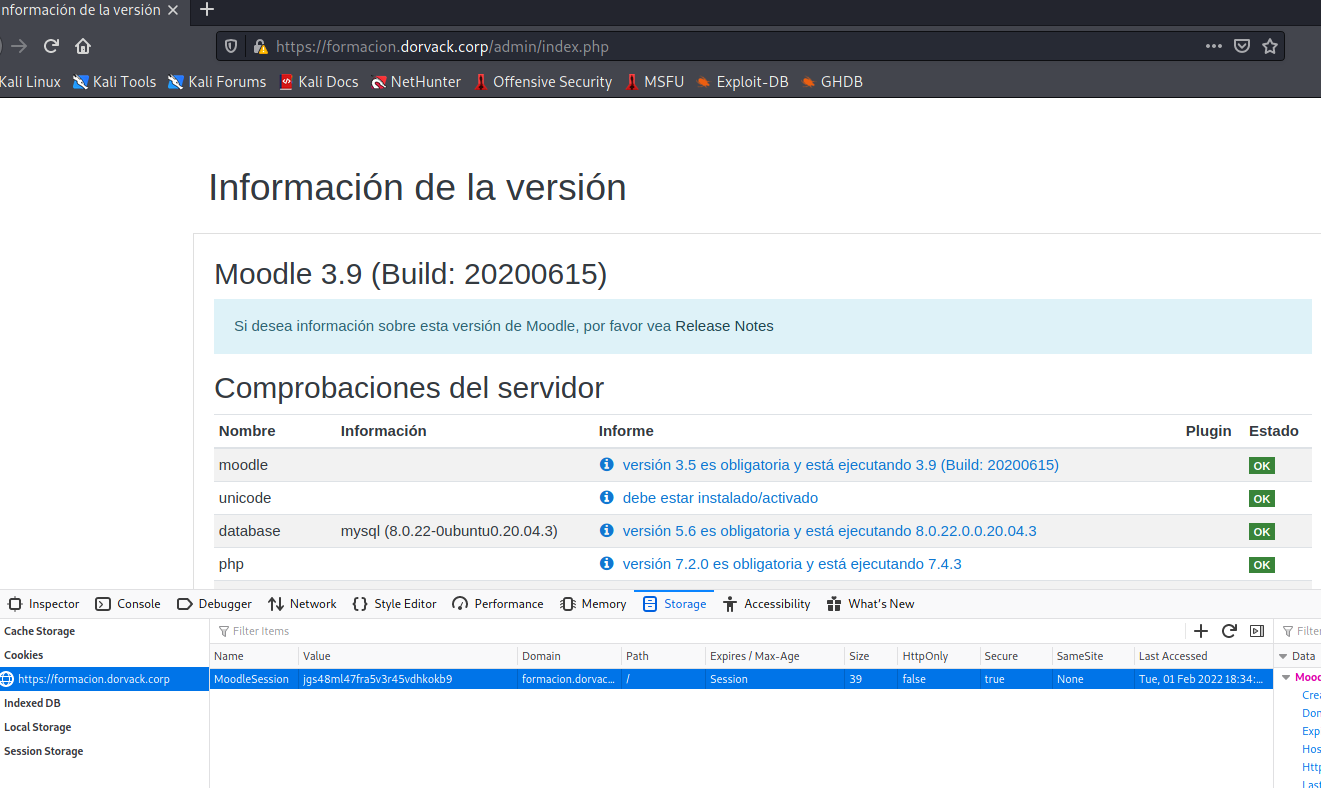
Task: Click the info icon in the unicode row
Action: (x=606, y=498)
